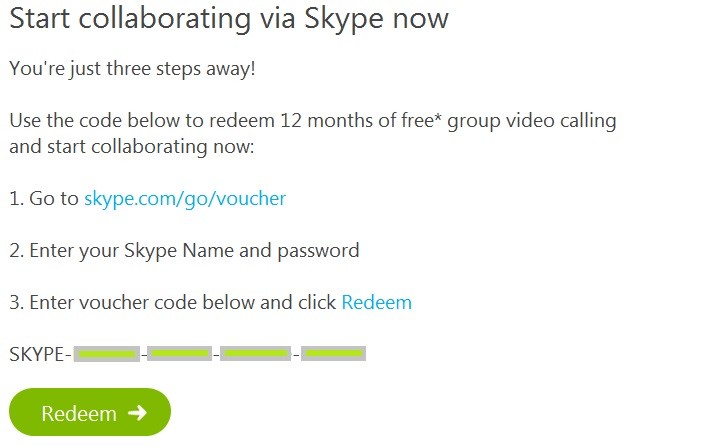
Task: Select the second redacted voucher code block
Action: click(180, 353)
